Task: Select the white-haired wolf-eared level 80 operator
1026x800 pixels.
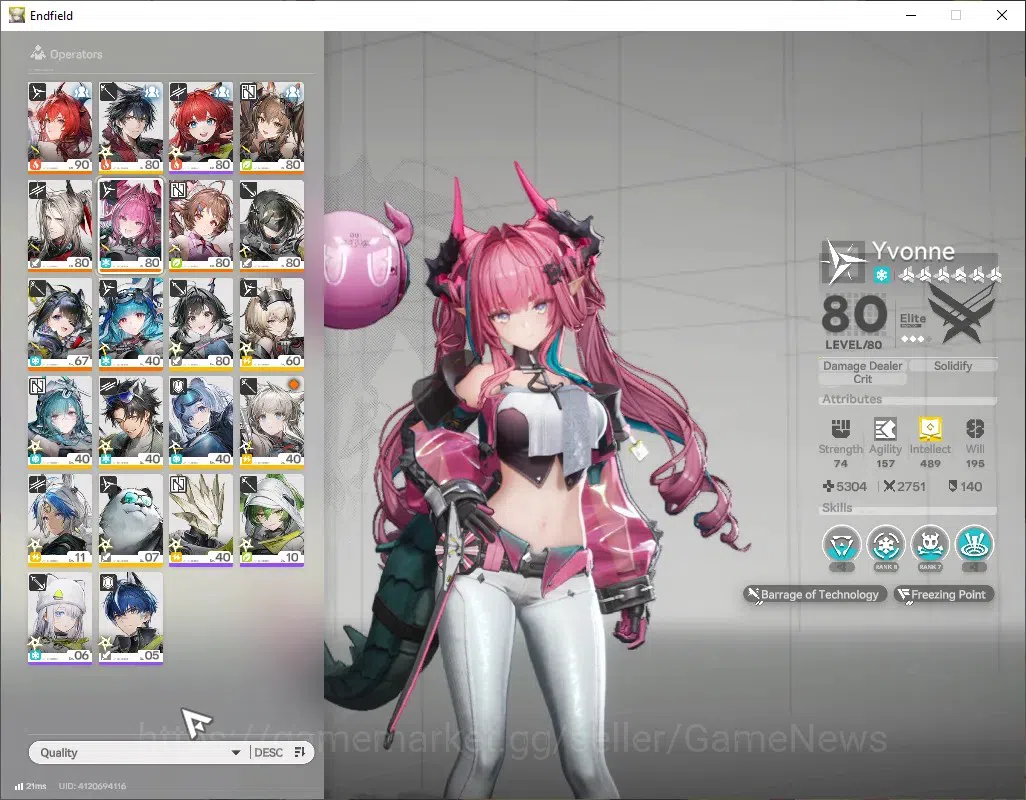Action: coord(60,225)
